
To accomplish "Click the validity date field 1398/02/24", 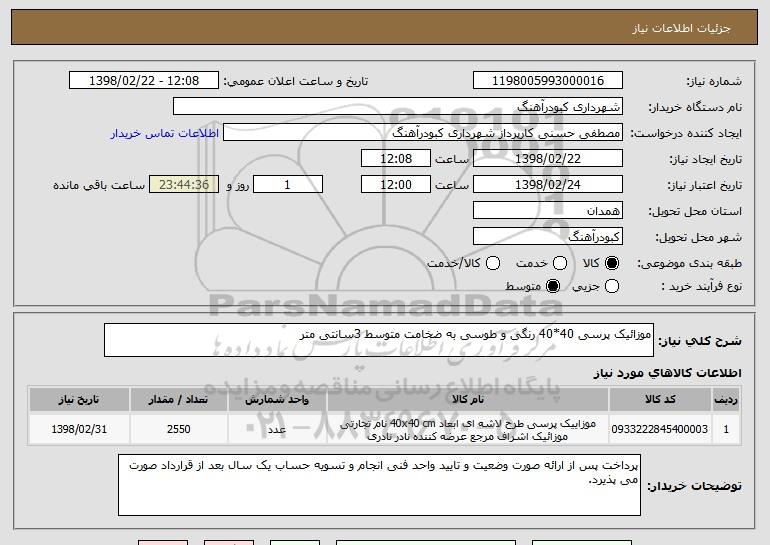I will (x=548, y=185).
